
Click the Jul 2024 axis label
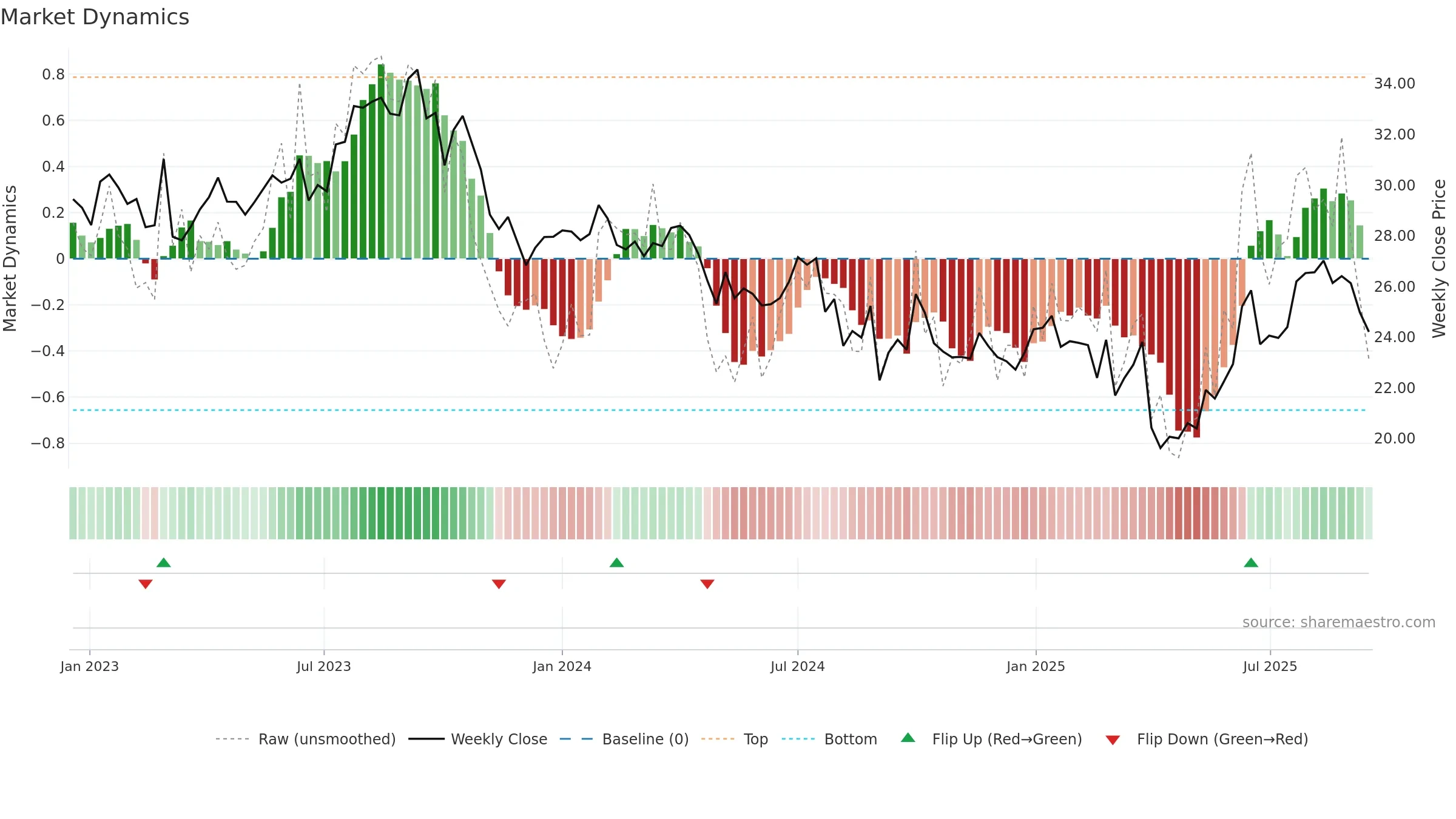click(x=798, y=666)
